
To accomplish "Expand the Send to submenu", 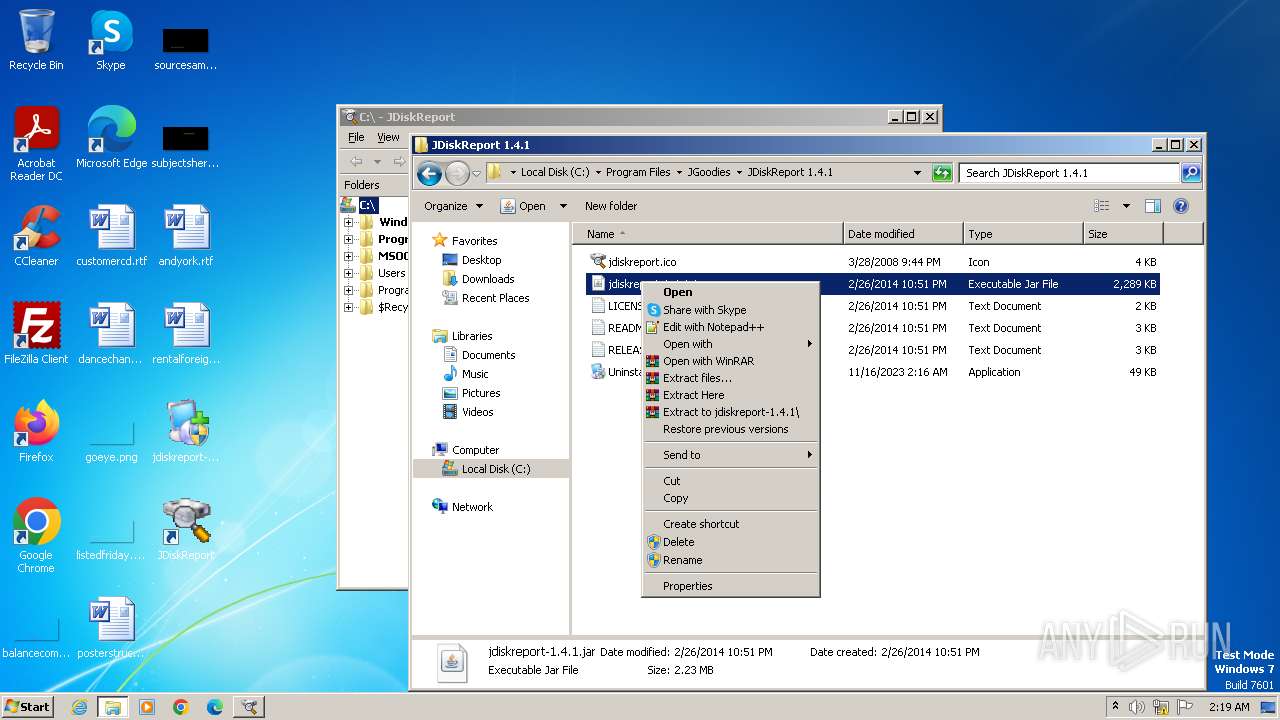I will pos(730,455).
